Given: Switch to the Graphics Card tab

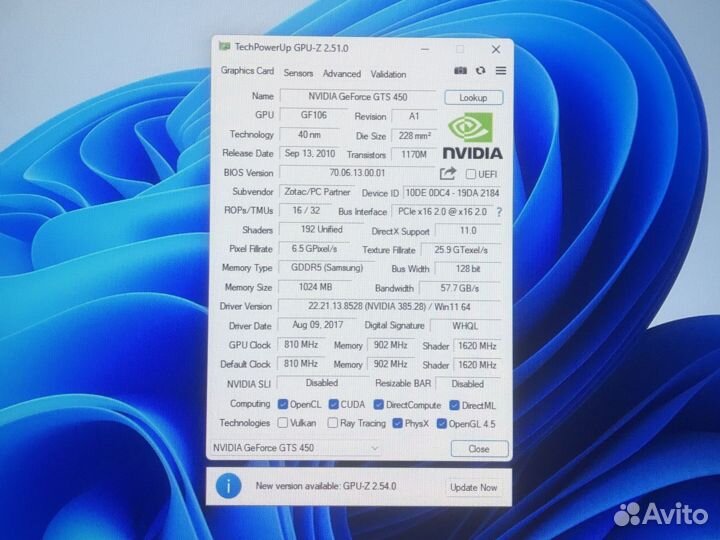Looking at the screenshot, I should (x=247, y=71).
